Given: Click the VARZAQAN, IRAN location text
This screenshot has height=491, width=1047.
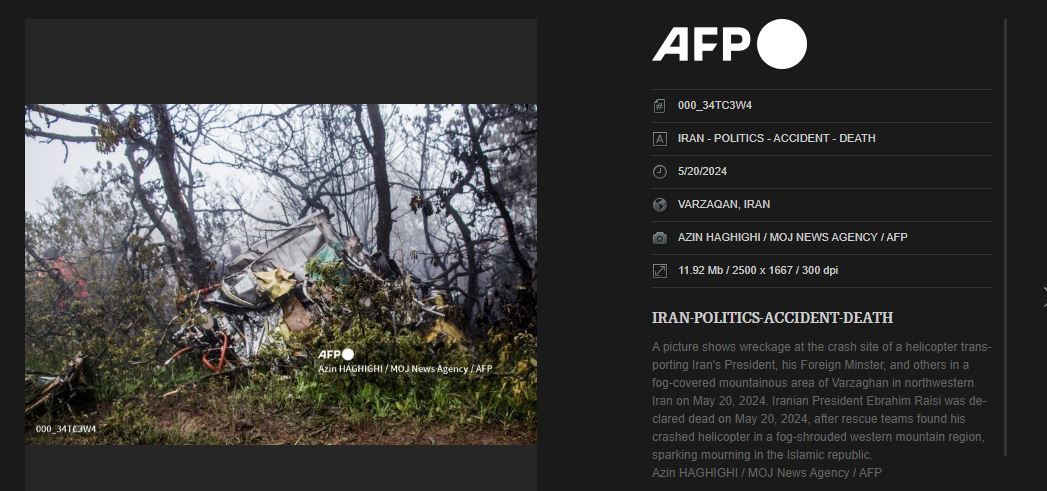Looking at the screenshot, I should pos(724,204).
